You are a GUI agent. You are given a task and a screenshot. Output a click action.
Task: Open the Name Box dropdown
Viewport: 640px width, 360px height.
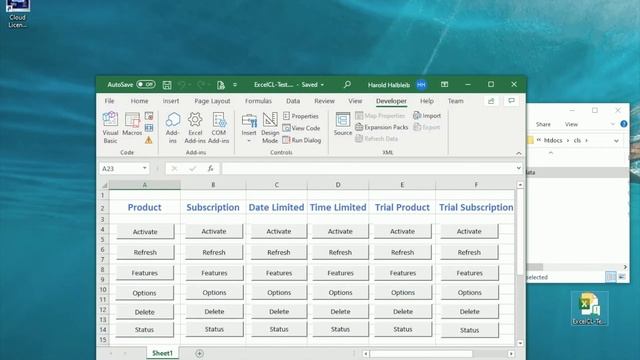(x=144, y=168)
